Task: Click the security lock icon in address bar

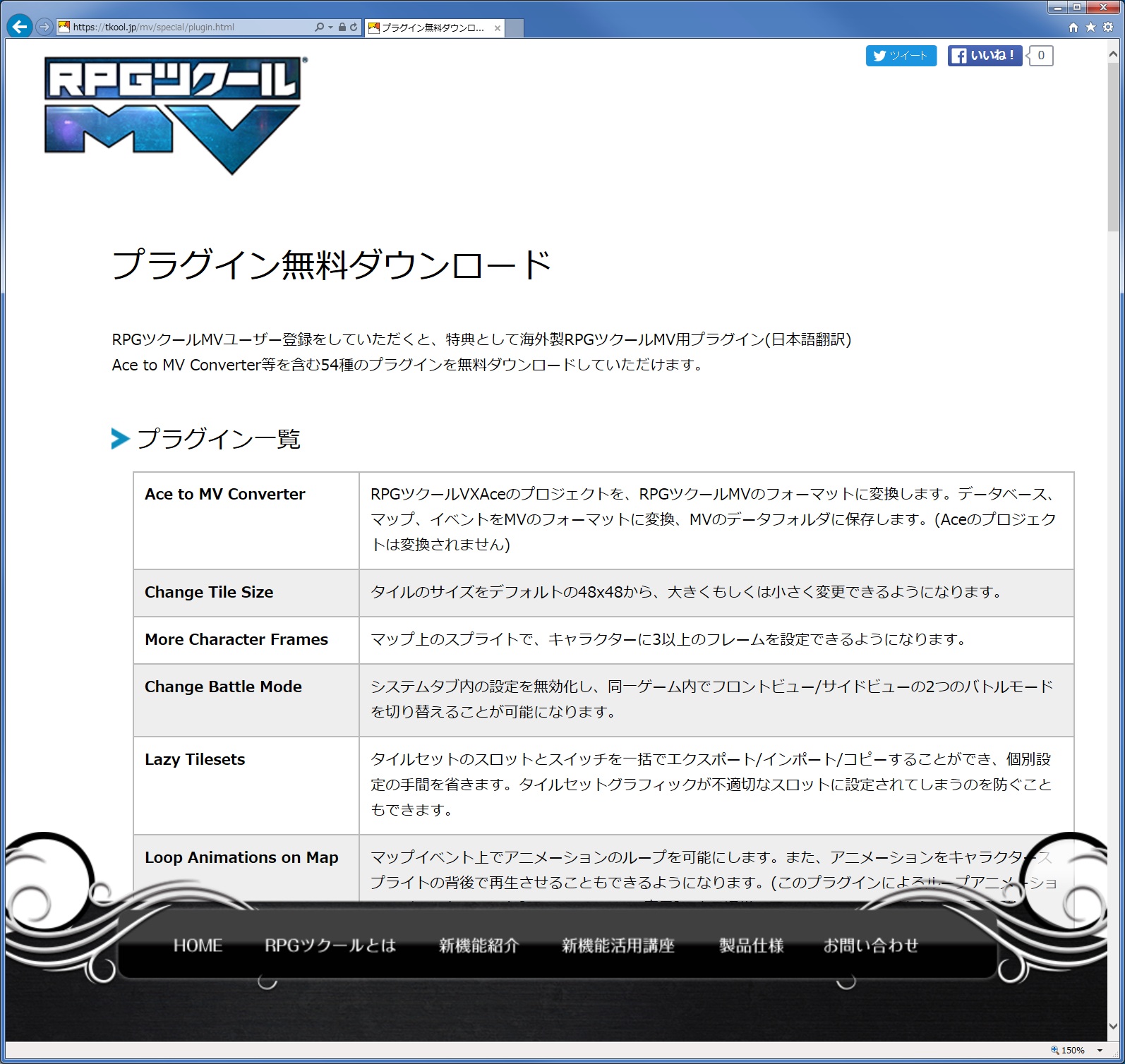Action: click(342, 27)
